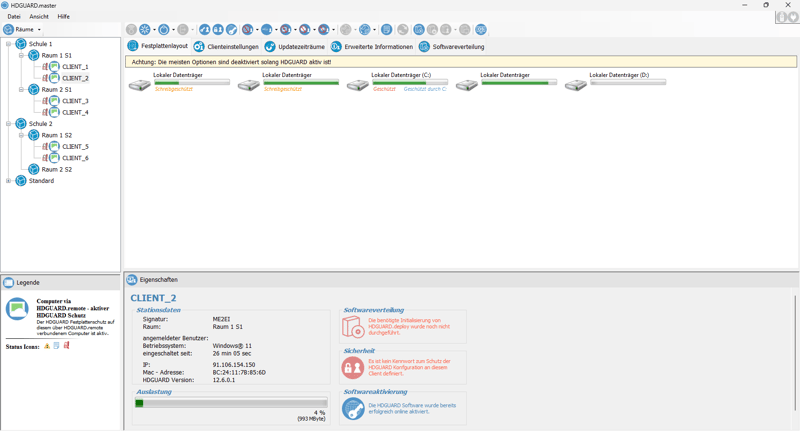Open dropdown arrow beside the snowflake icon
The image size is (800, 431).
coord(155,30)
